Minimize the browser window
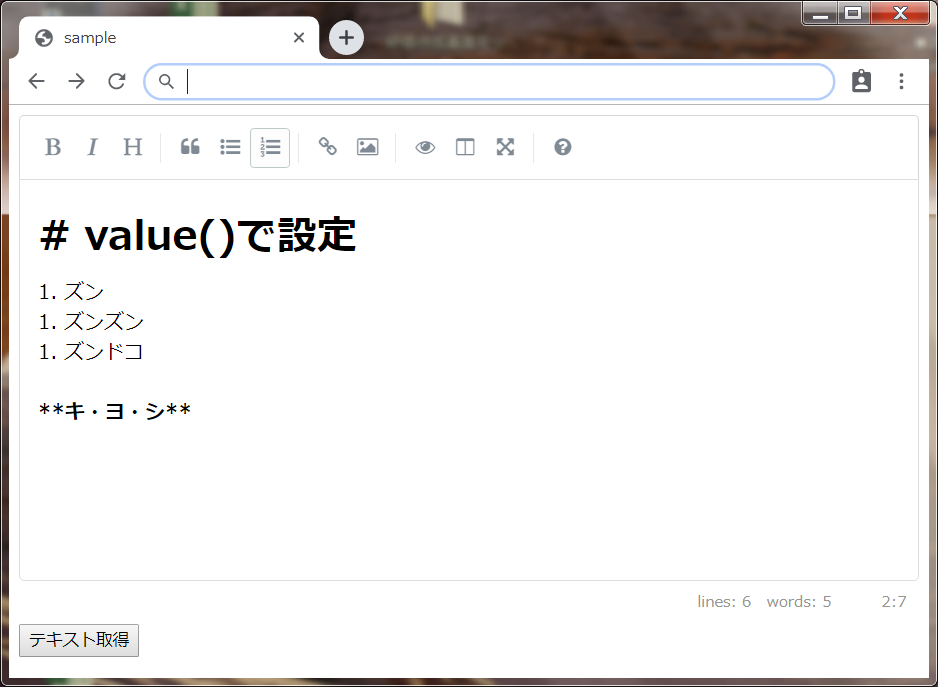The width and height of the screenshot is (938, 687). click(x=821, y=13)
